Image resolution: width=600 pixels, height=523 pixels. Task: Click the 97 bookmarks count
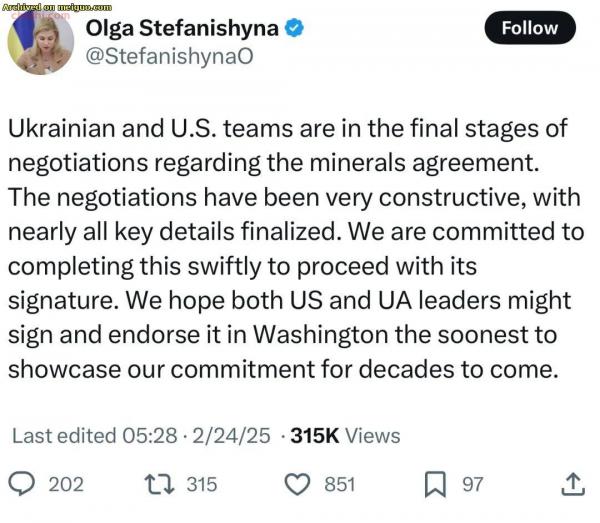473,484
